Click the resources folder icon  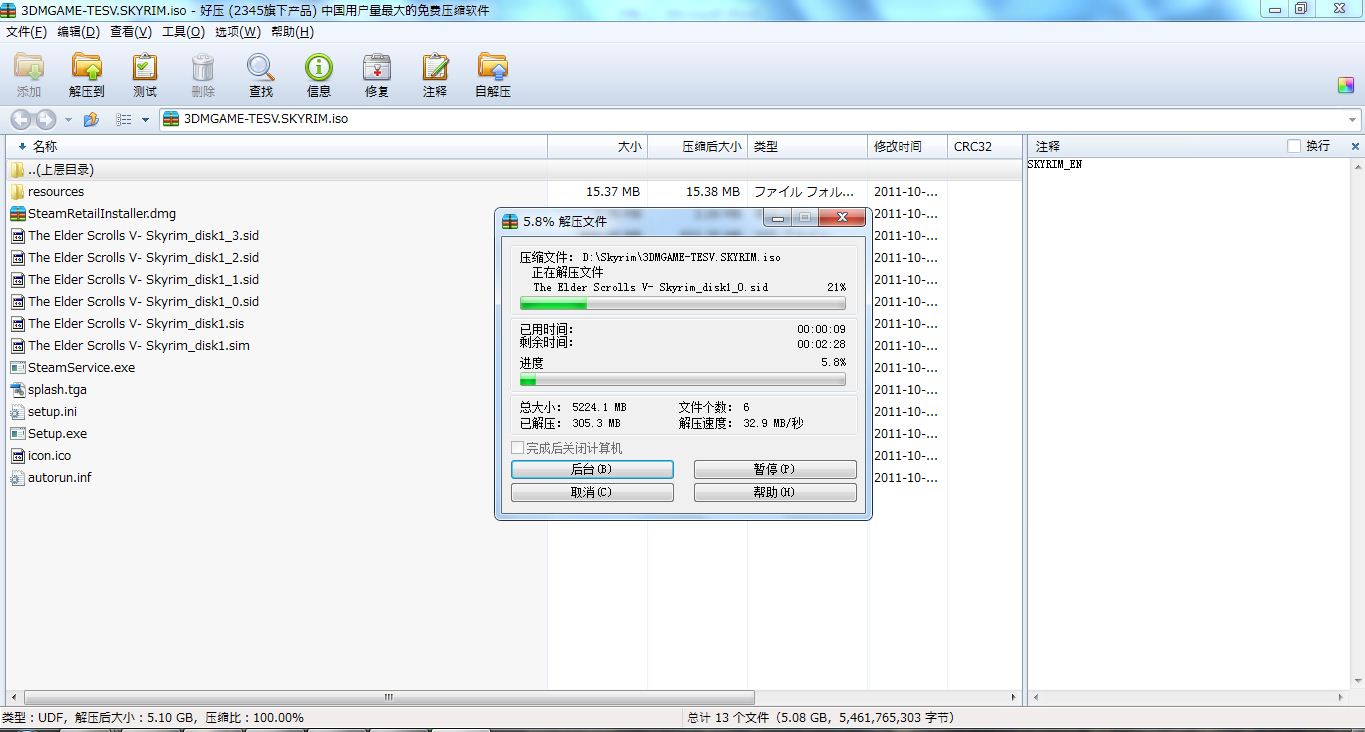click(x=18, y=191)
